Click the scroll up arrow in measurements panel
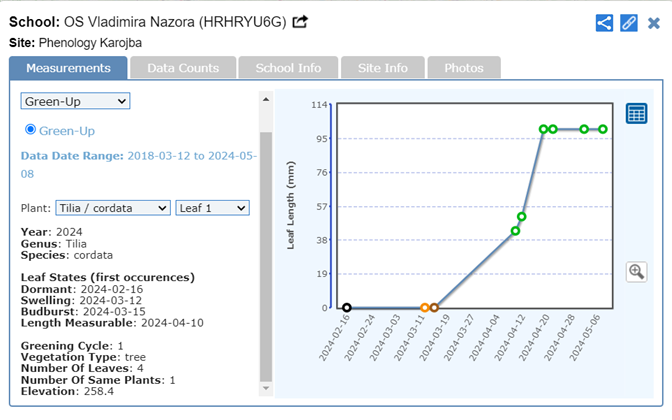This screenshot has width=672, height=420. pos(265,99)
